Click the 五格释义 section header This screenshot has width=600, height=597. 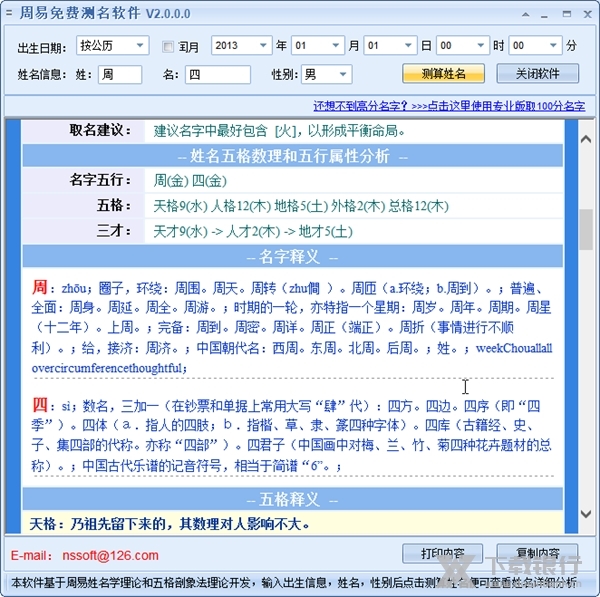[x=293, y=499]
